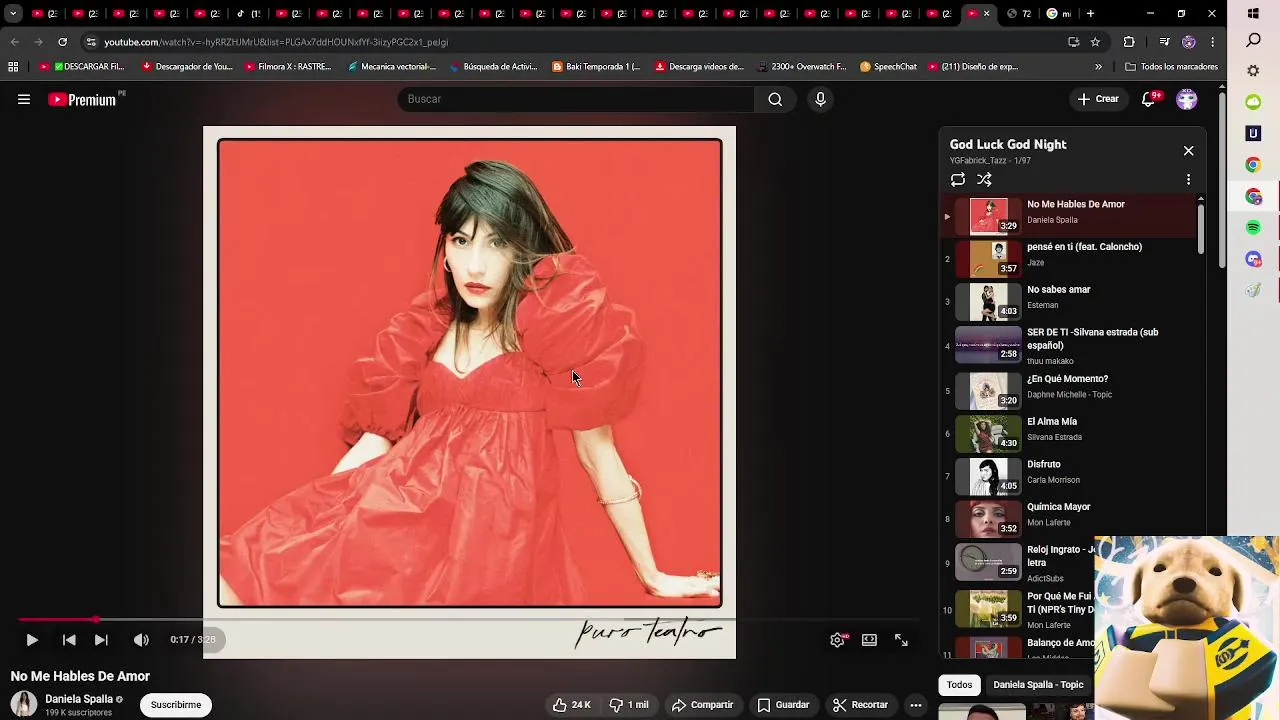Close the God Luck God Night playlist panel

click(x=1188, y=151)
